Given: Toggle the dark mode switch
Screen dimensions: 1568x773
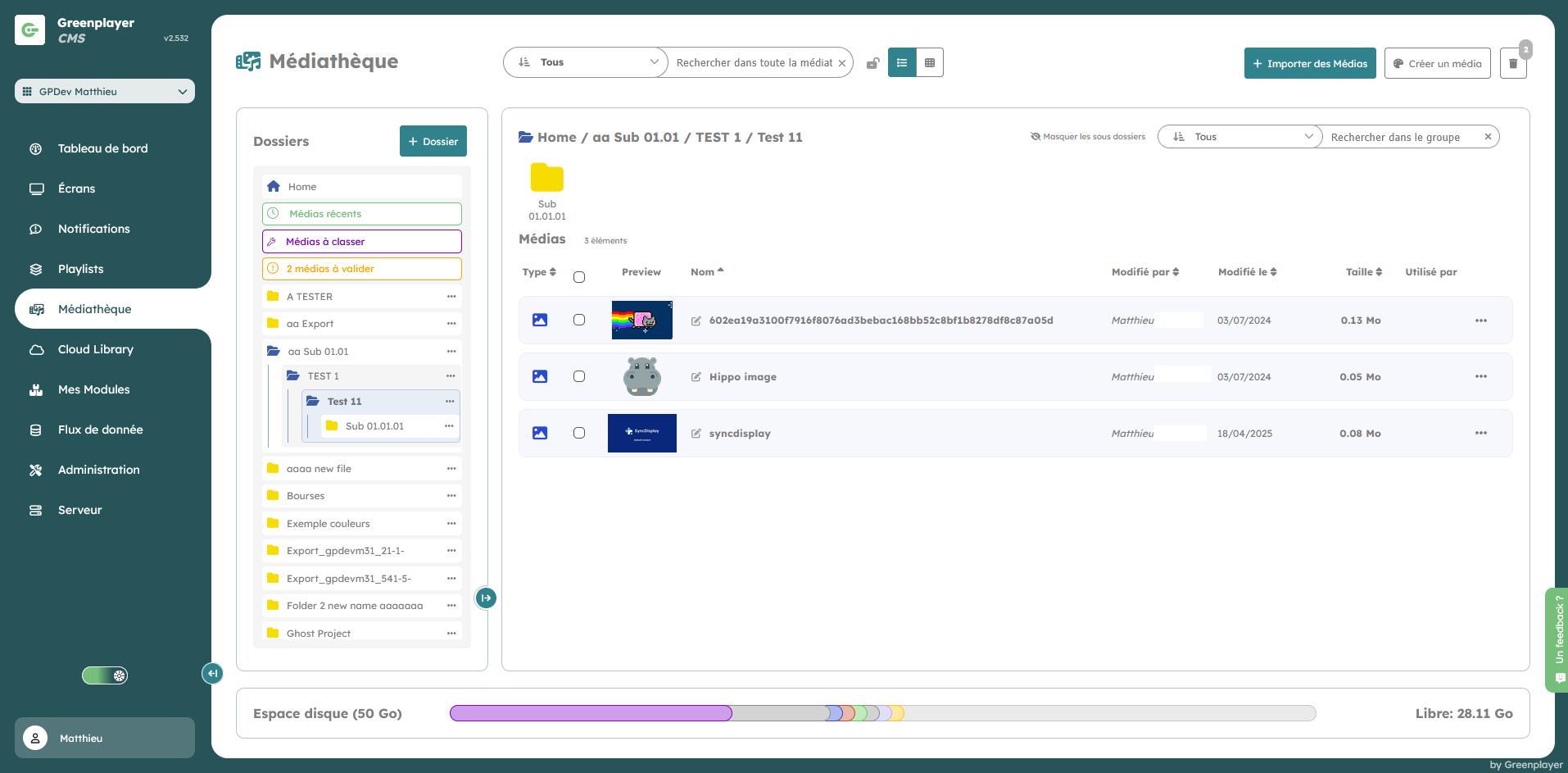Looking at the screenshot, I should [x=105, y=675].
